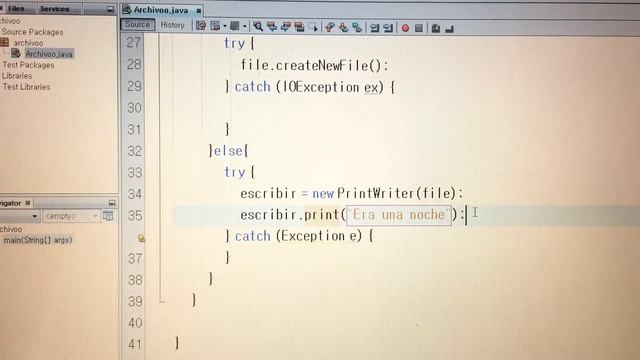
Task: Click line number 41 in the gutter
Action: click(136, 344)
